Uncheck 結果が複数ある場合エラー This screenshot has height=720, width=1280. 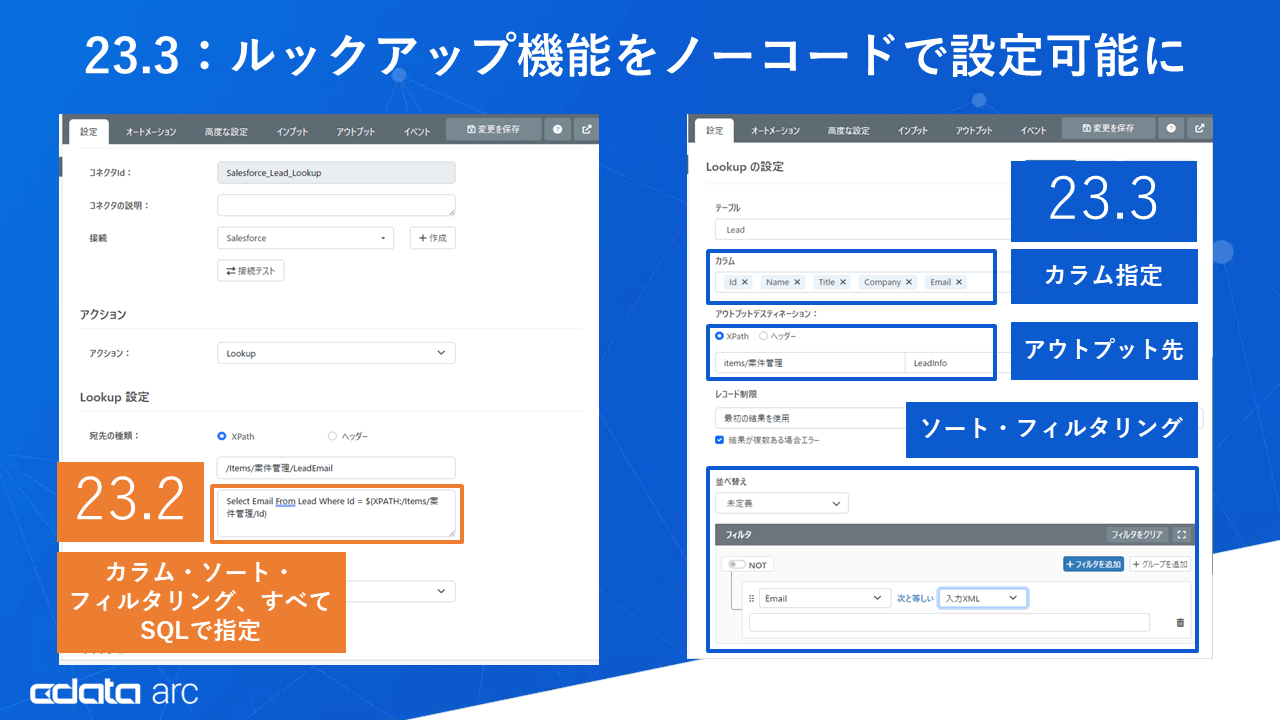click(x=719, y=439)
